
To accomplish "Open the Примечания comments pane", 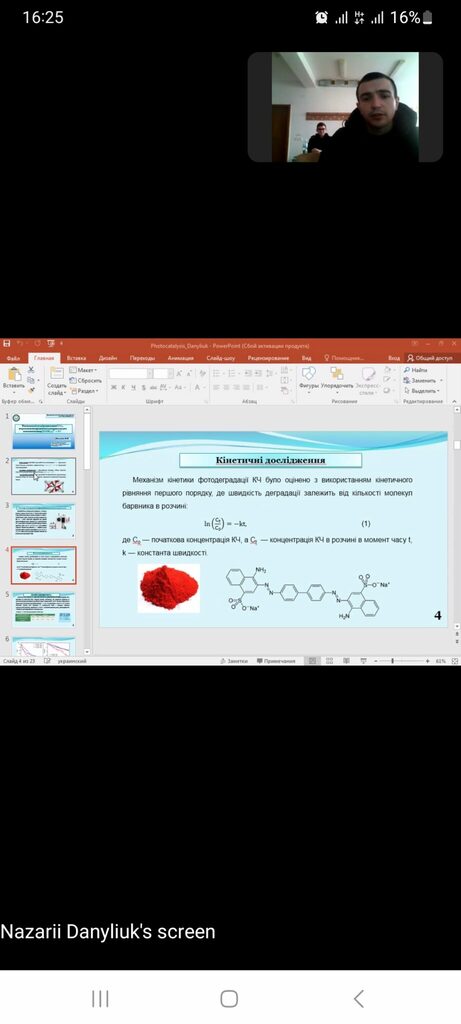I will click(276, 661).
